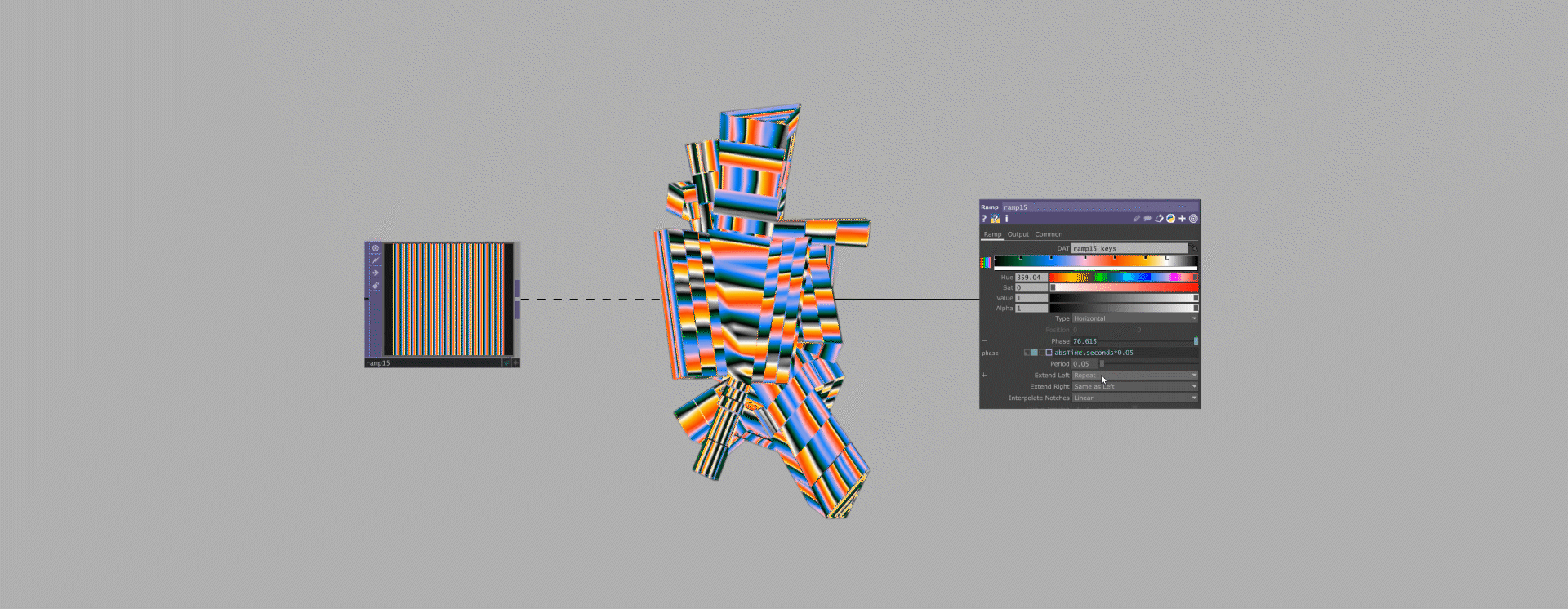The width and height of the screenshot is (1568, 609).
Task: Click the ramp15 node's input connector
Action: [366, 299]
